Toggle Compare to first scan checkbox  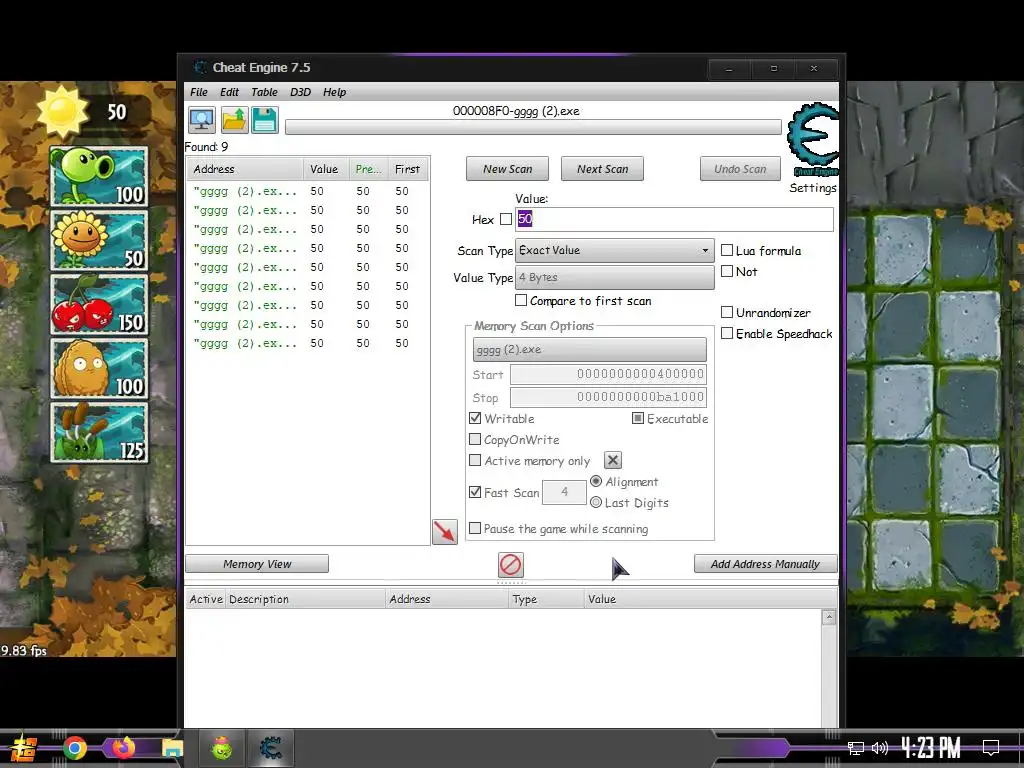[x=520, y=300]
